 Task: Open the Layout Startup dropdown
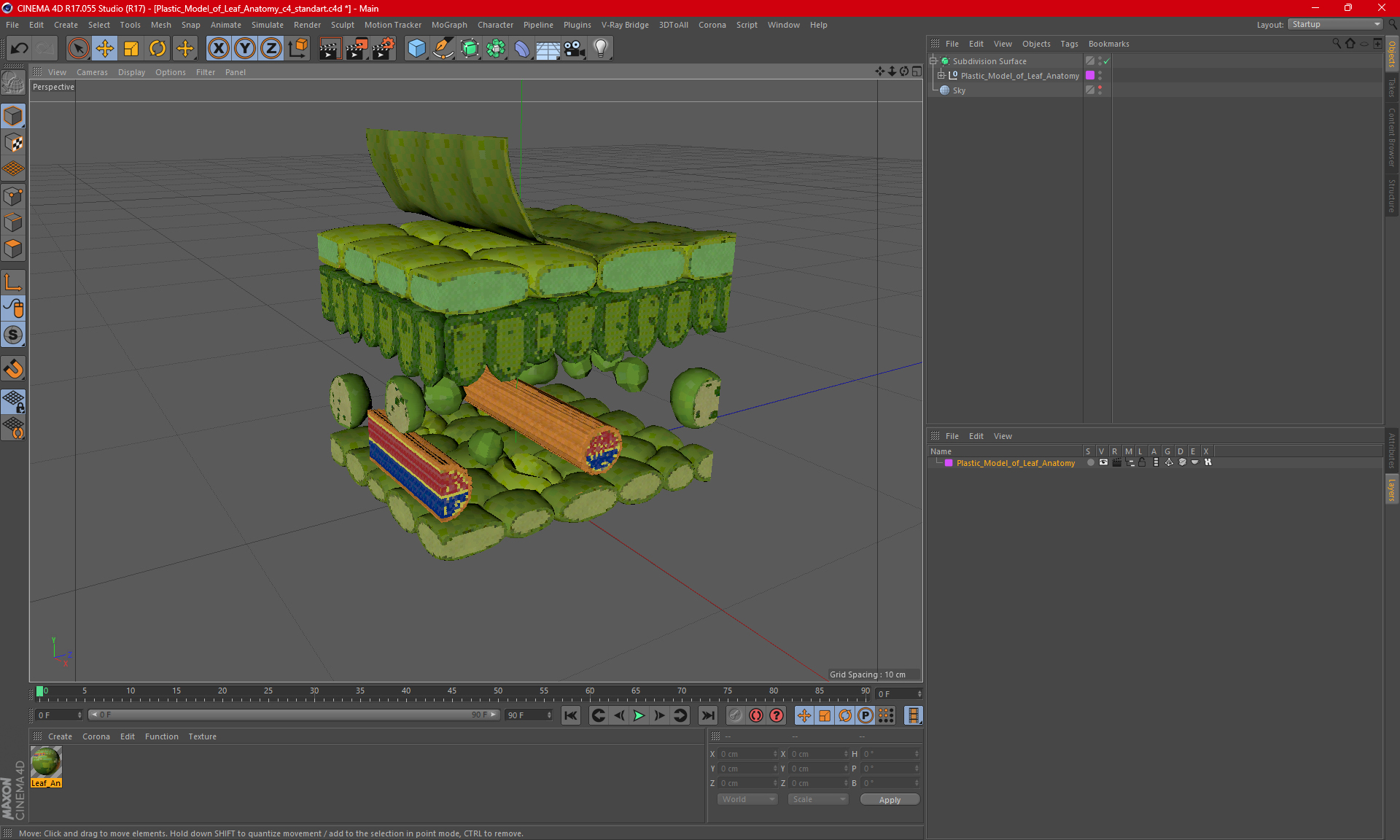[1335, 25]
